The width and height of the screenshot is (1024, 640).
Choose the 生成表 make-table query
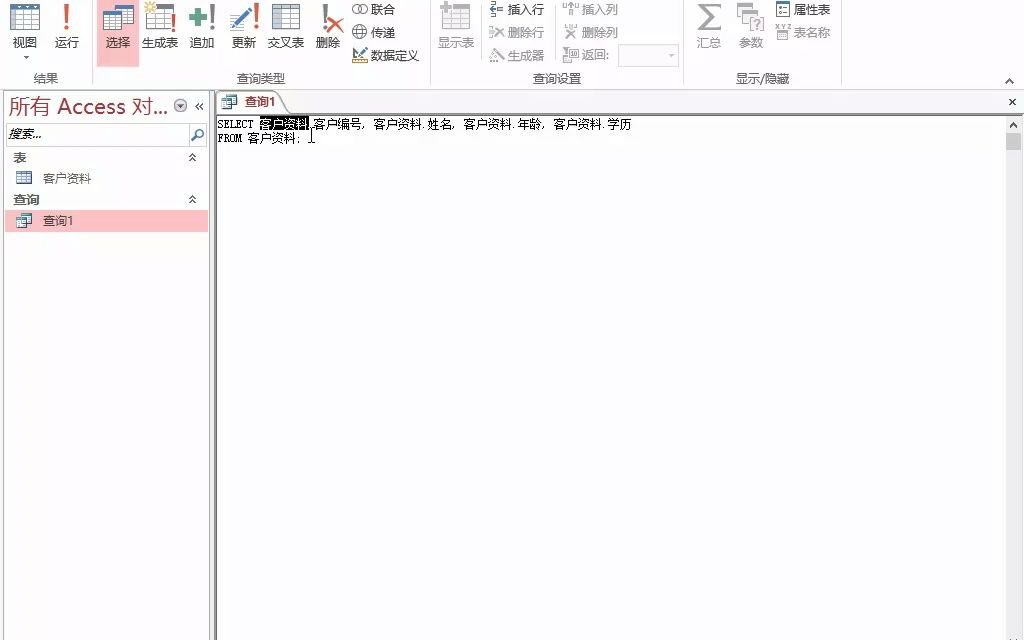[x=160, y=27]
